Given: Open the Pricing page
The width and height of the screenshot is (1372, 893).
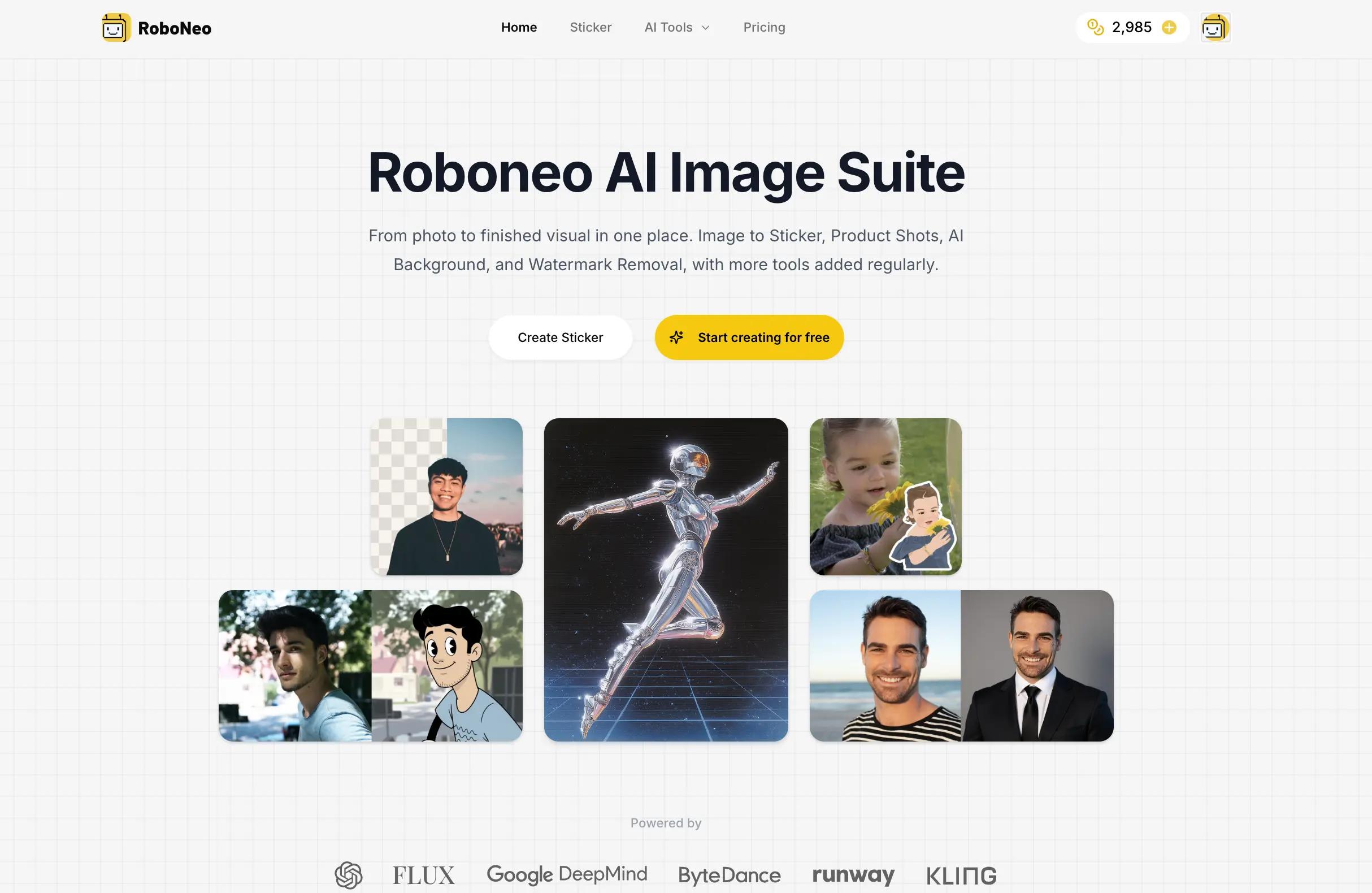Looking at the screenshot, I should pyautogui.click(x=764, y=27).
